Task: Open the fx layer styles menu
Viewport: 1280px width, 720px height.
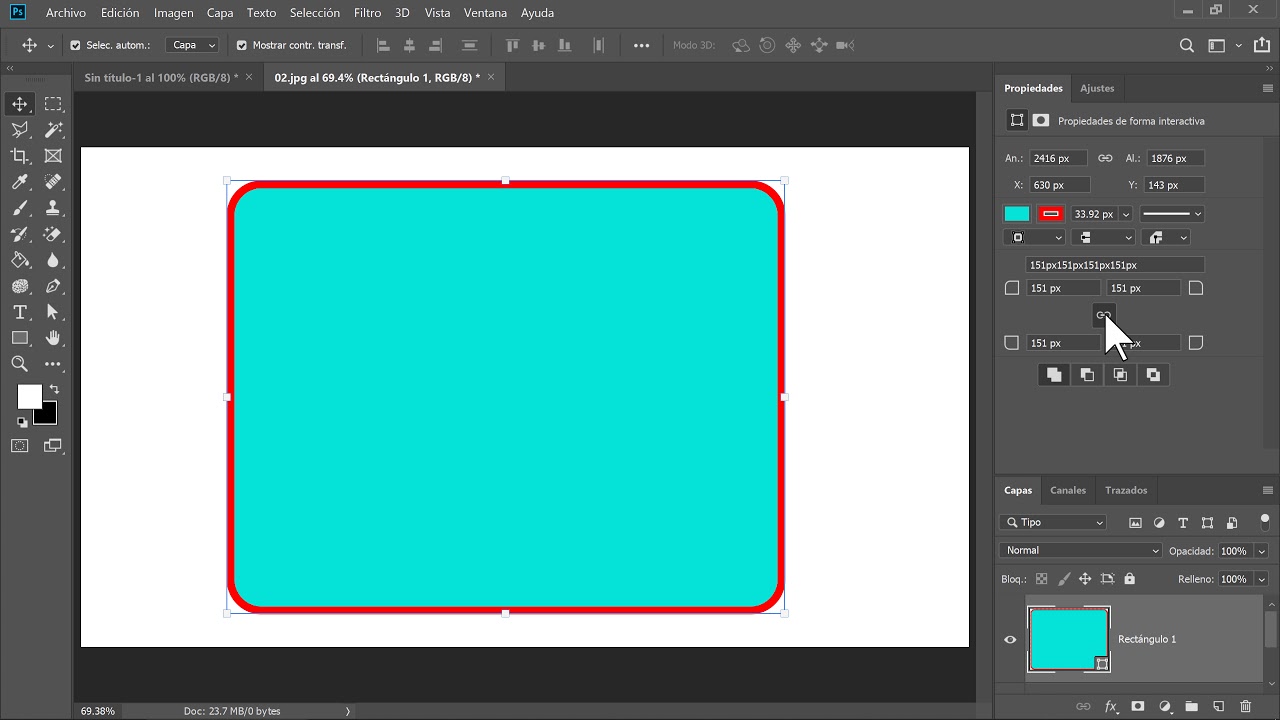Action: tap(1110, 706)
